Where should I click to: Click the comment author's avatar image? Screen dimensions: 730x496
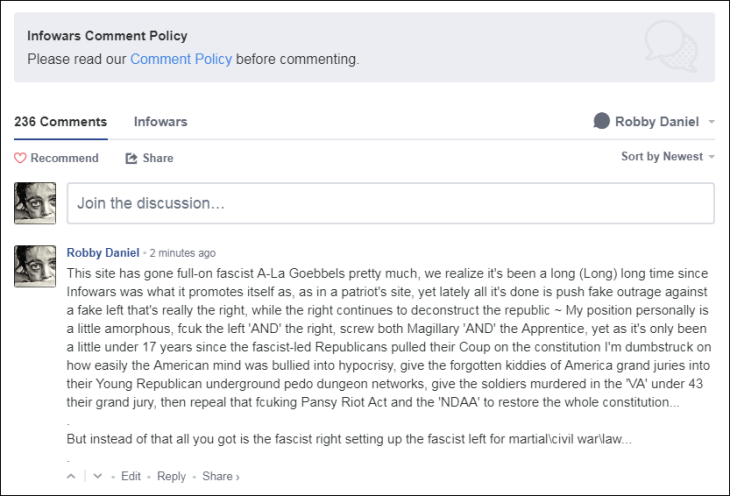click(x=35, y=266)
